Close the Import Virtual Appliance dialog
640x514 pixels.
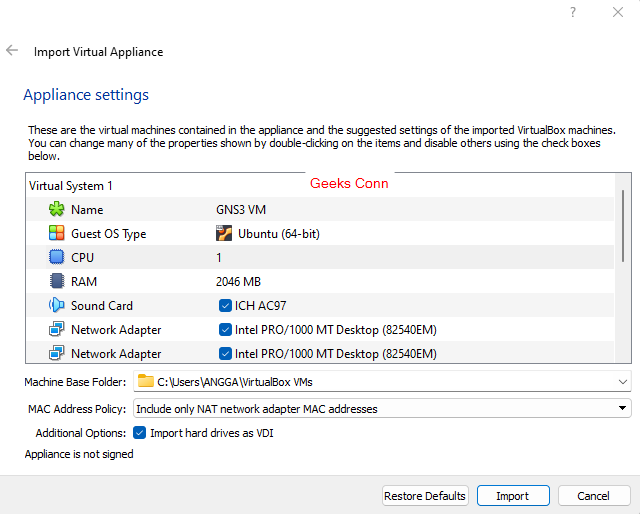pos(618,12)
